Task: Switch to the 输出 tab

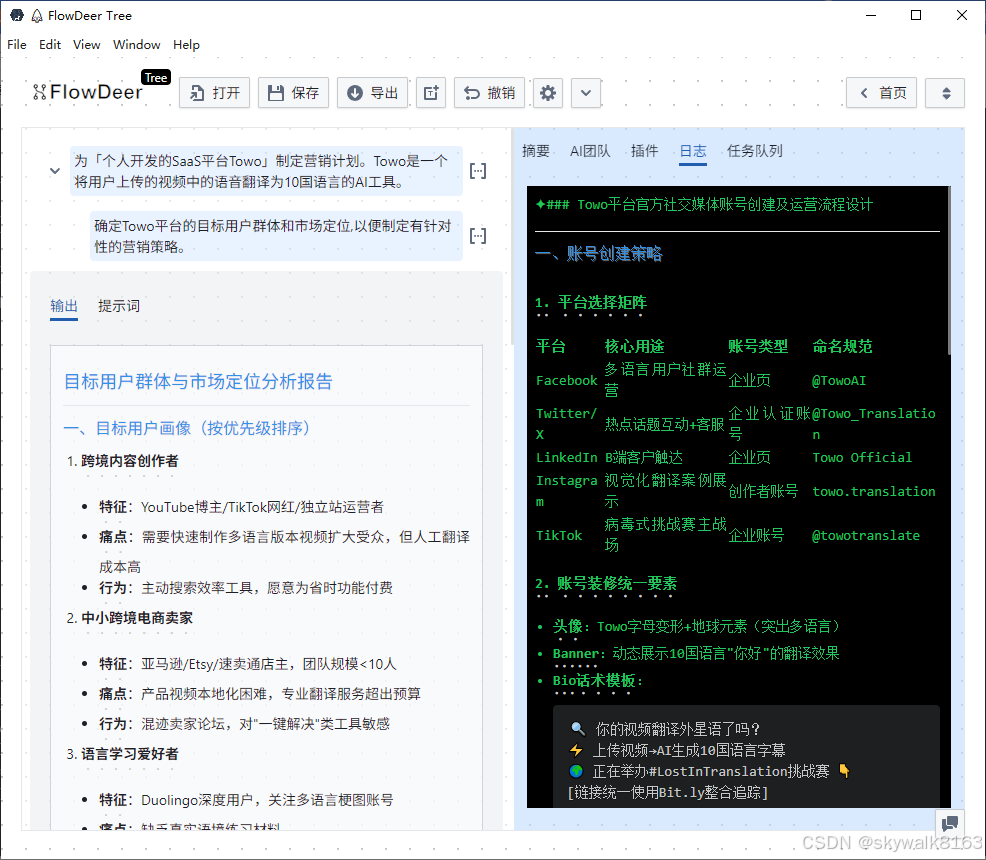Action: (x=64, y=306)
